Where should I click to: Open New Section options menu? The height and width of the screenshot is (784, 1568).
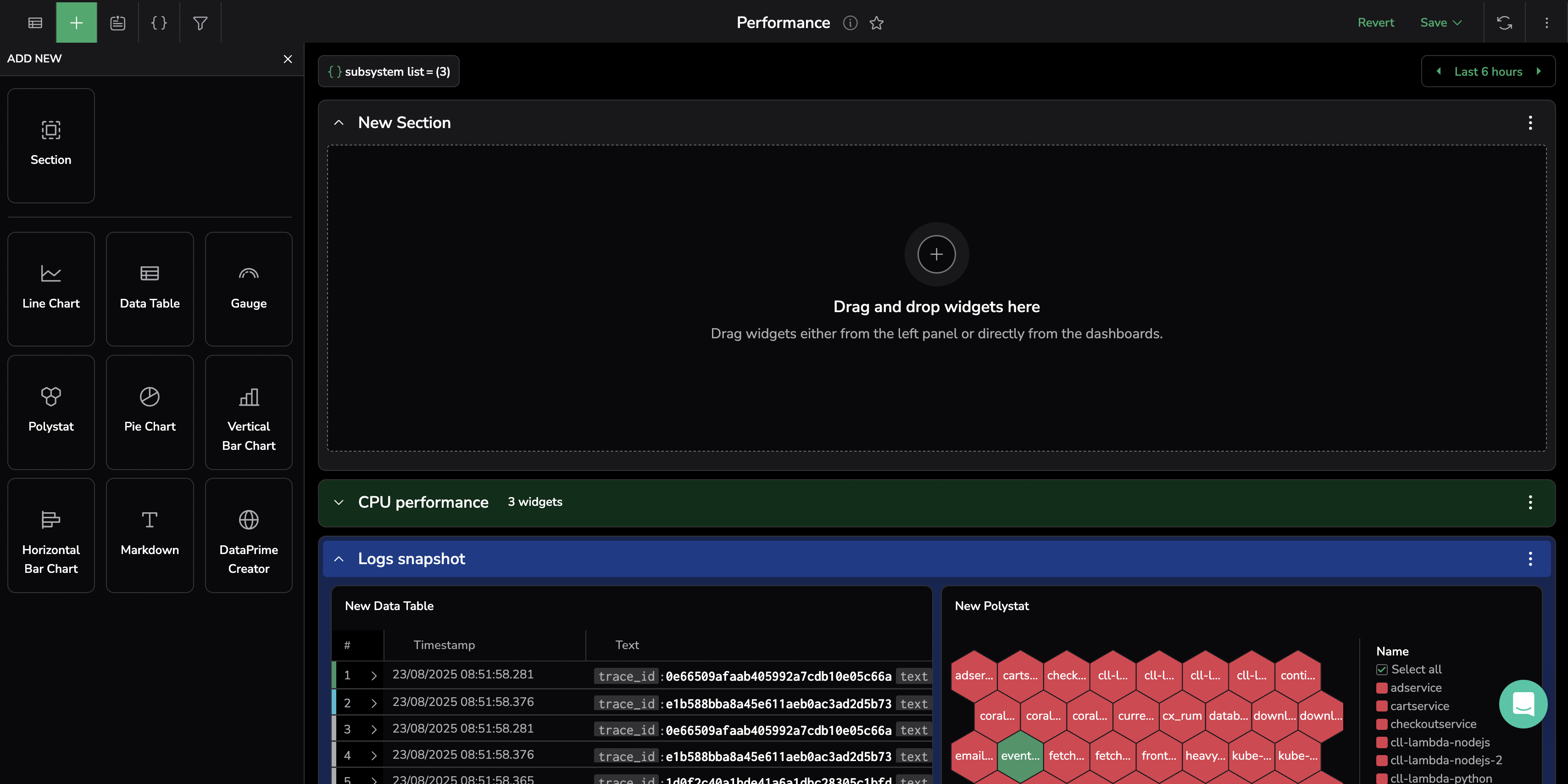tap(1529, 123)
